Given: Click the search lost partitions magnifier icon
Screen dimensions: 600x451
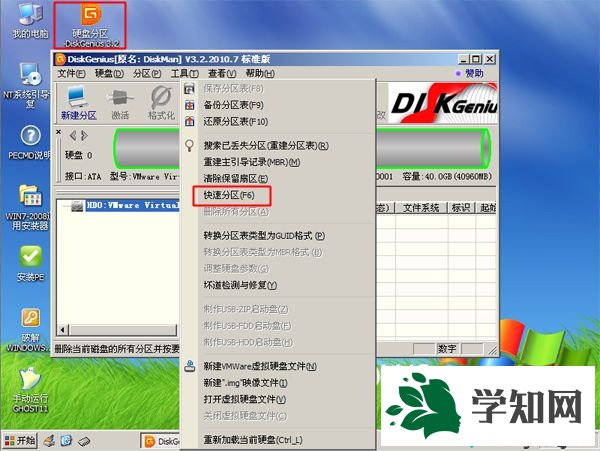Looking at the screenshot, I should tap(189, 145).
